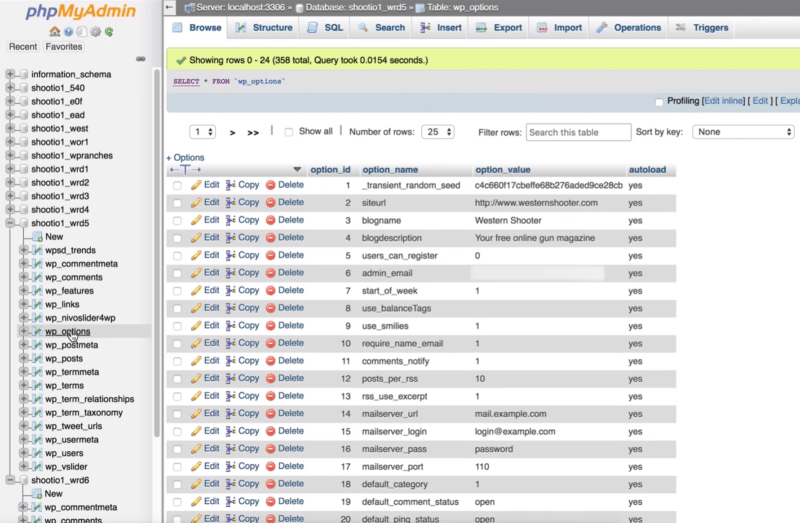Open the Search tab
Viewport: 800px width, 523px height.
(x=382, y=28)
